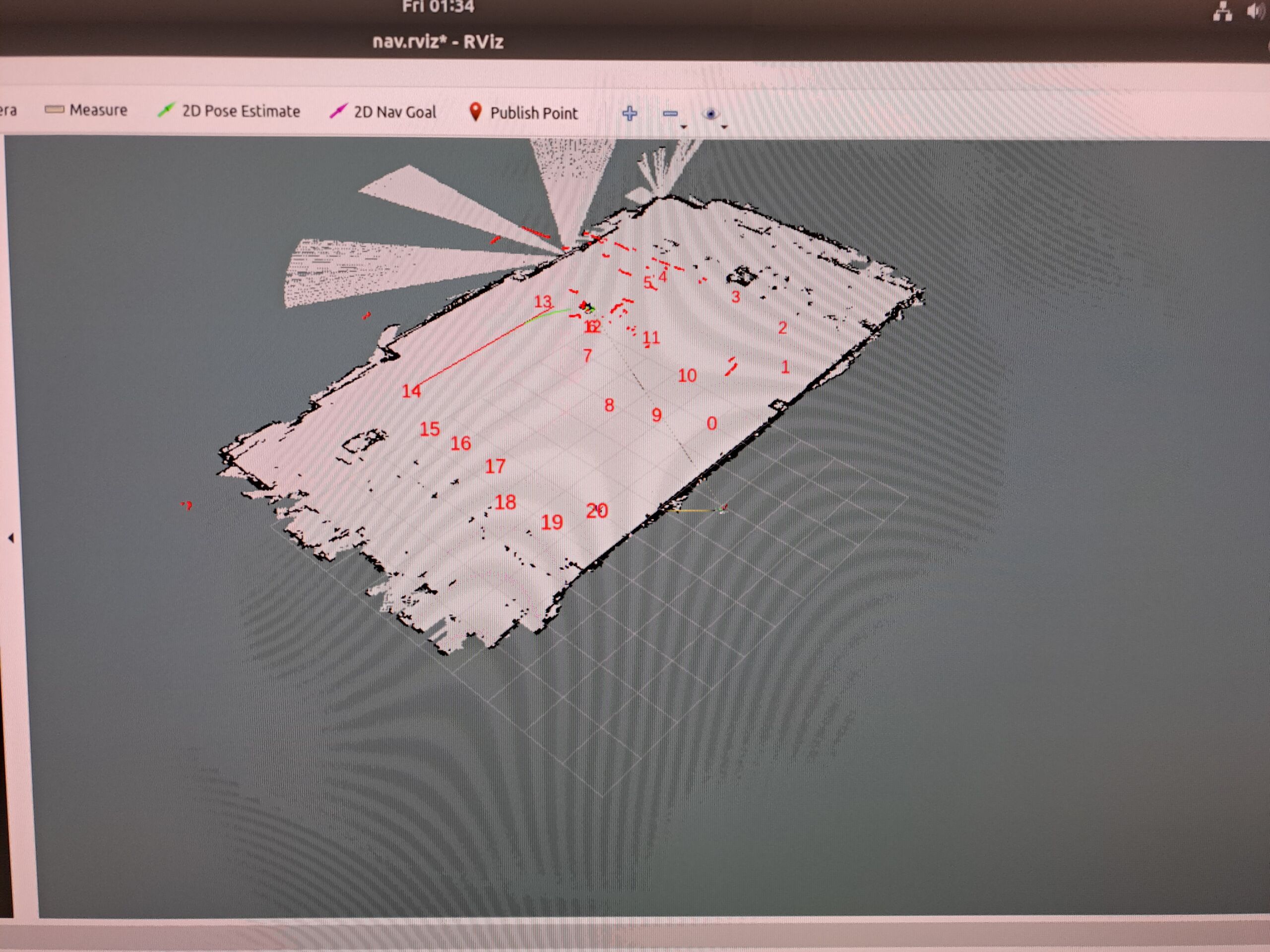
Task: Click waypoint marker 0 on the map
Action: pyautogui.click(x=711, y=423)
